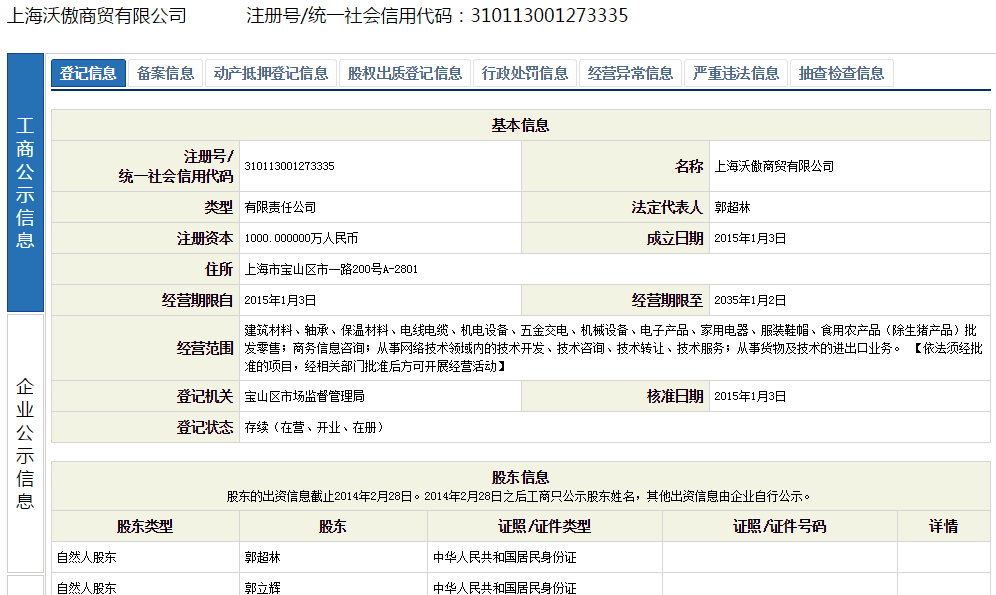View the 行政处罚信息 tab

tap(525, 73)
